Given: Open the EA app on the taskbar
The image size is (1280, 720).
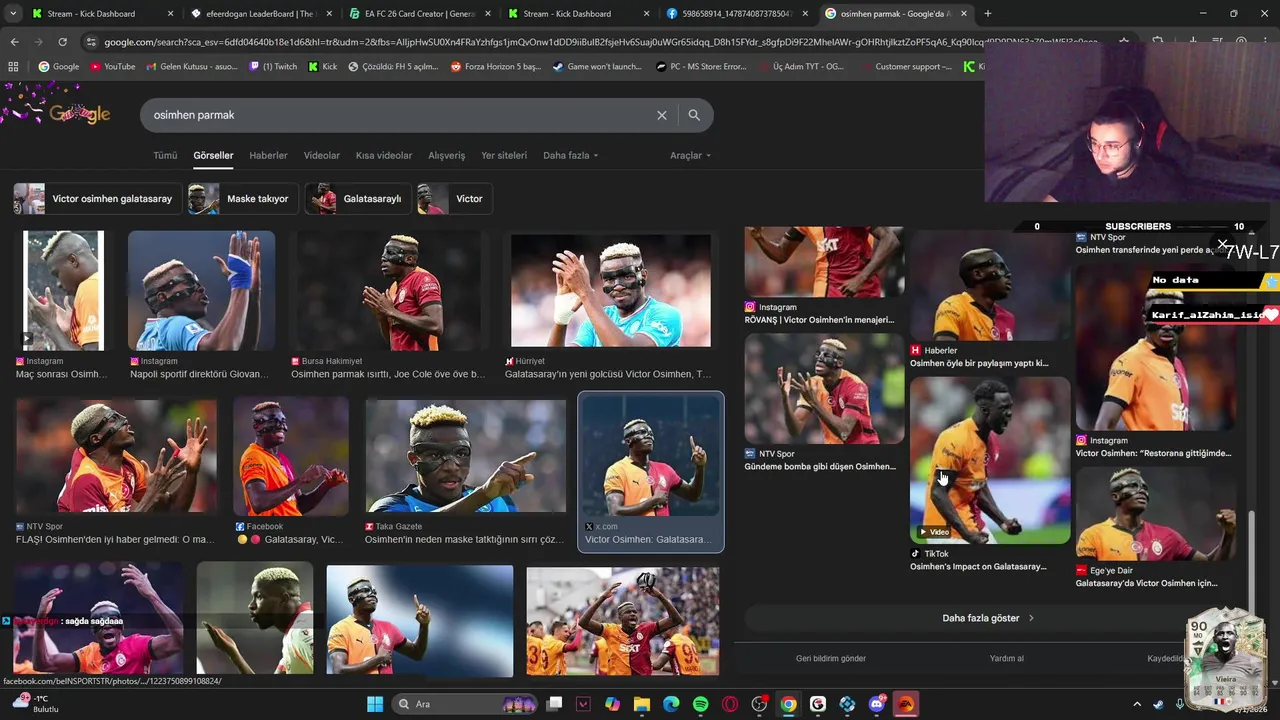Looking at the screenshot, I should (906, 704).
